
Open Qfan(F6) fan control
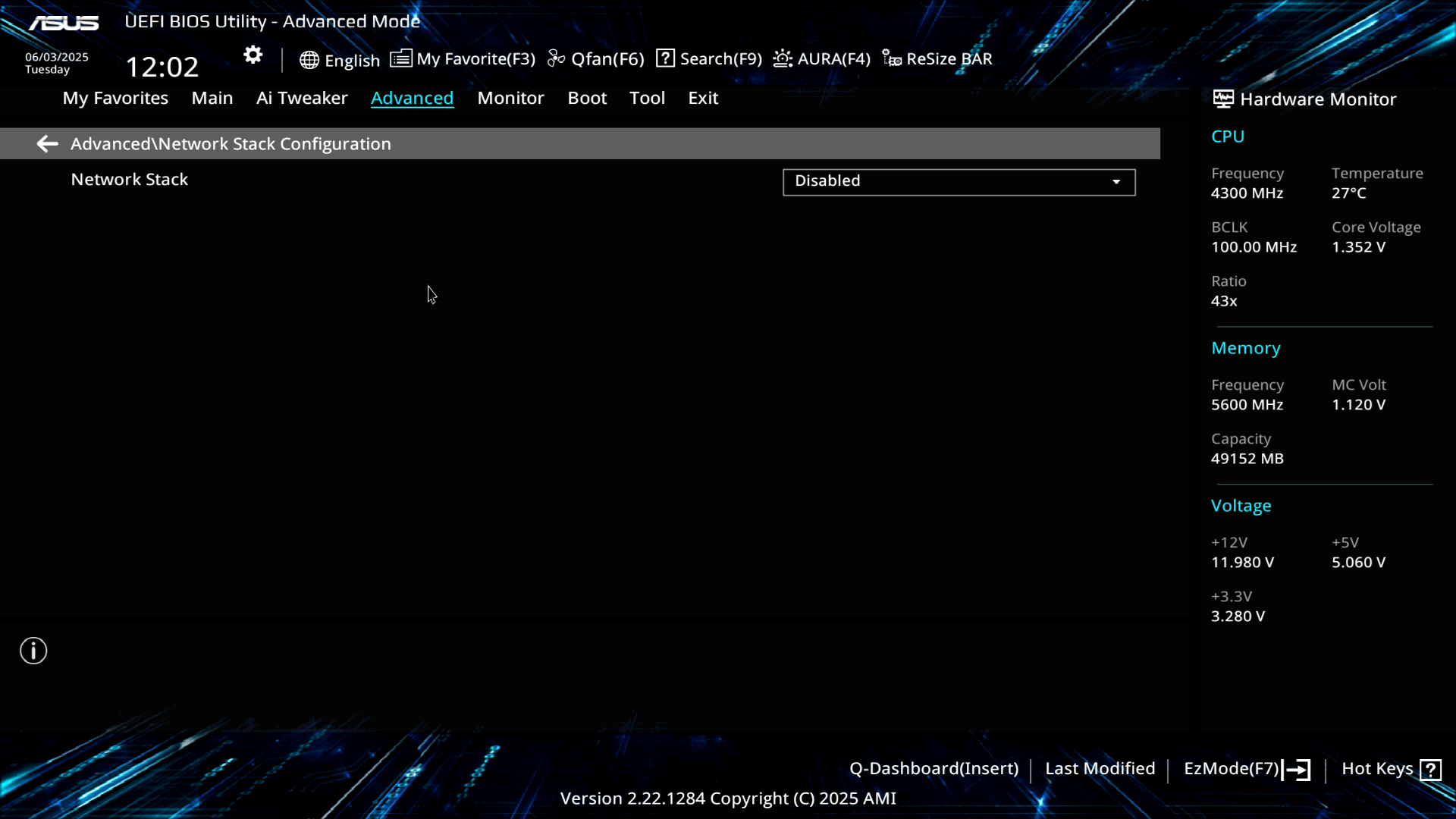(x=596, y=59)
